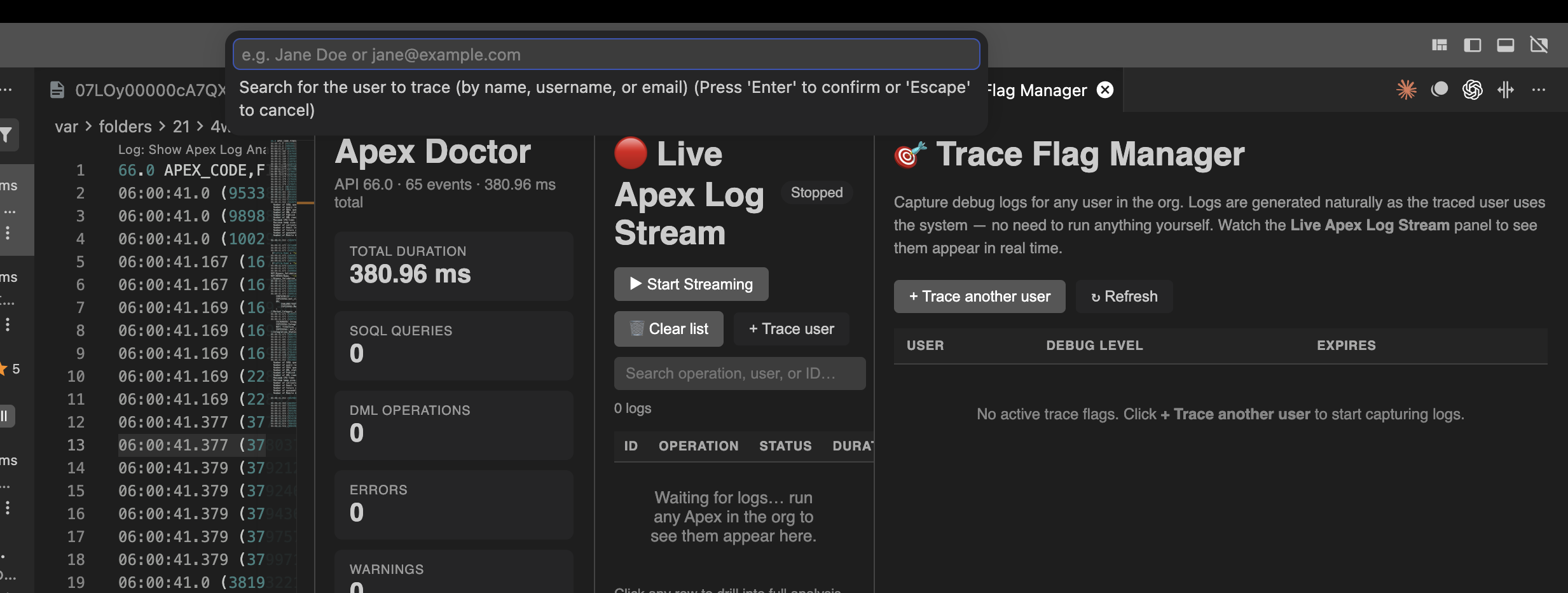Click the editor minimap
This screenshot has height=593, width=1568.
284,284
